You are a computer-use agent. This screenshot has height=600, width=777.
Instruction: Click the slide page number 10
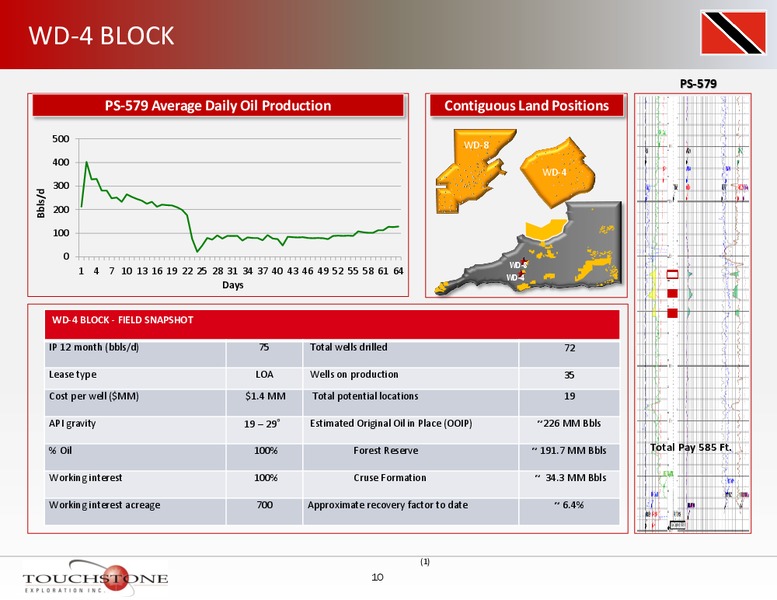[x=377, y=577]
